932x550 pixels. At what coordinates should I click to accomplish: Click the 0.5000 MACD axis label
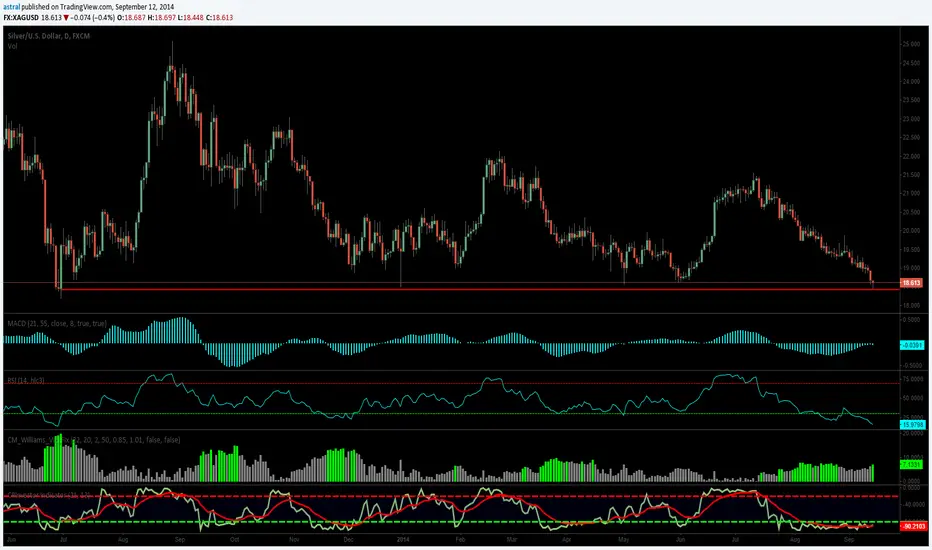click(911, 320)
